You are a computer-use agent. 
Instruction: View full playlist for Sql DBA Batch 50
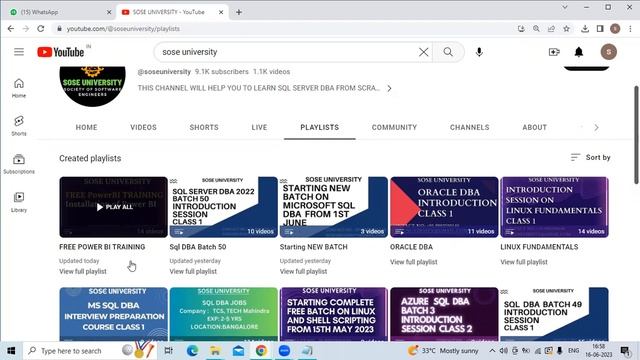193,271
